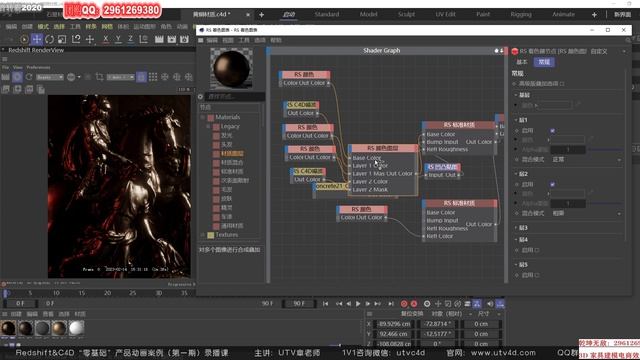Enable the Layer 4 checkbox
The height and width of the screenshot is (360, 640).
click(x=537, y=250)
